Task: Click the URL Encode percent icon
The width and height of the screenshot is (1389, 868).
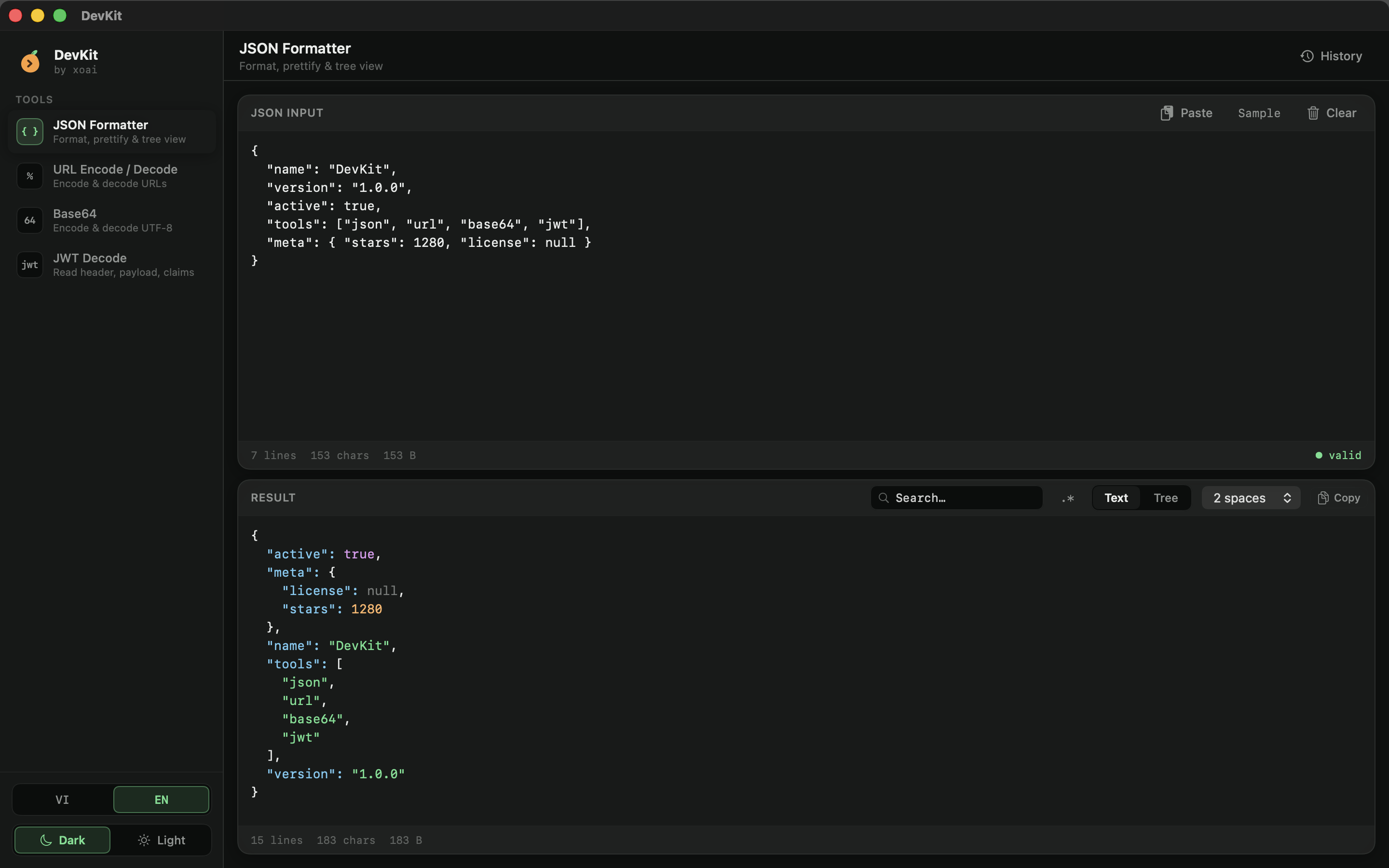Action: 30,176
